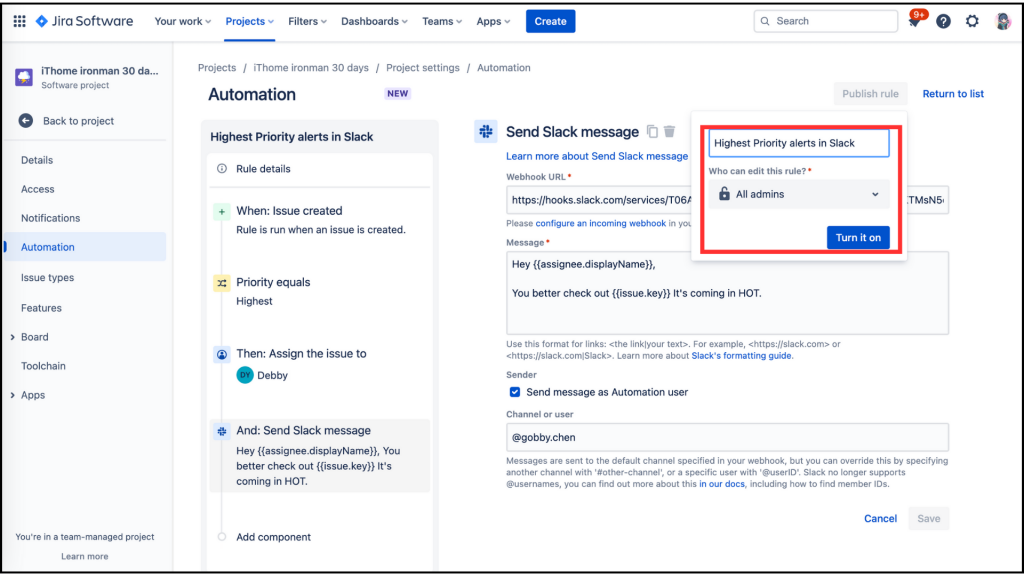
Task: Click the search magnifier icon
Action: coord(765,21)
